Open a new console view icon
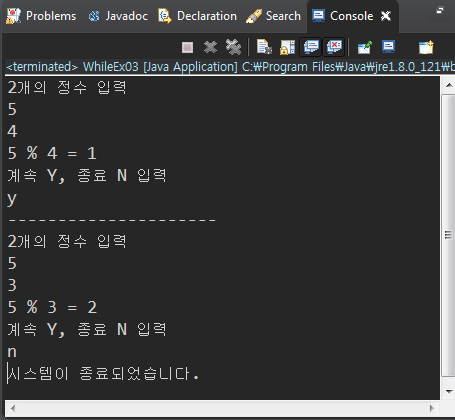 coord(426,47)
